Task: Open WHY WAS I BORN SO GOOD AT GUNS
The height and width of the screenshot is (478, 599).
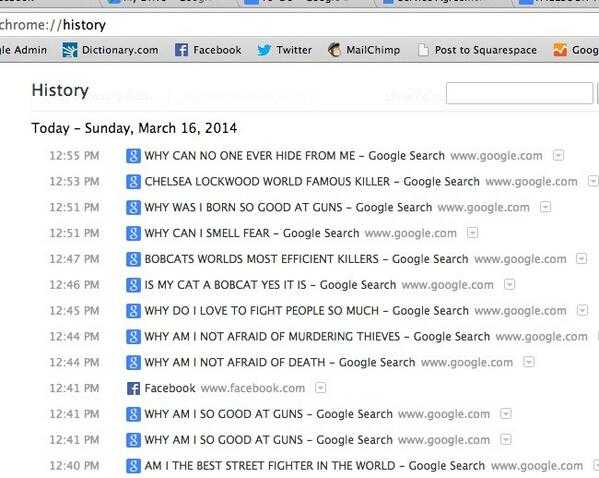Action: [288, 207]
